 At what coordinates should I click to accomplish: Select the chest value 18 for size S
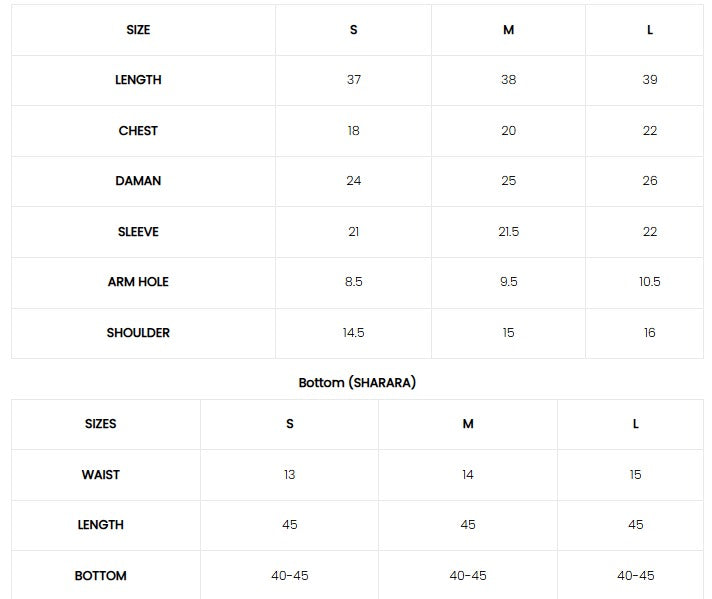click(x=353, y=131)
